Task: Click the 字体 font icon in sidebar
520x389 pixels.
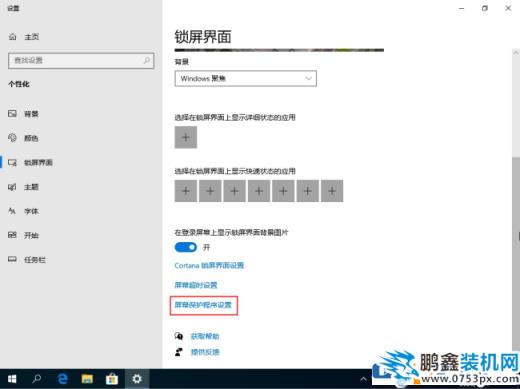Action: [12, 211]
